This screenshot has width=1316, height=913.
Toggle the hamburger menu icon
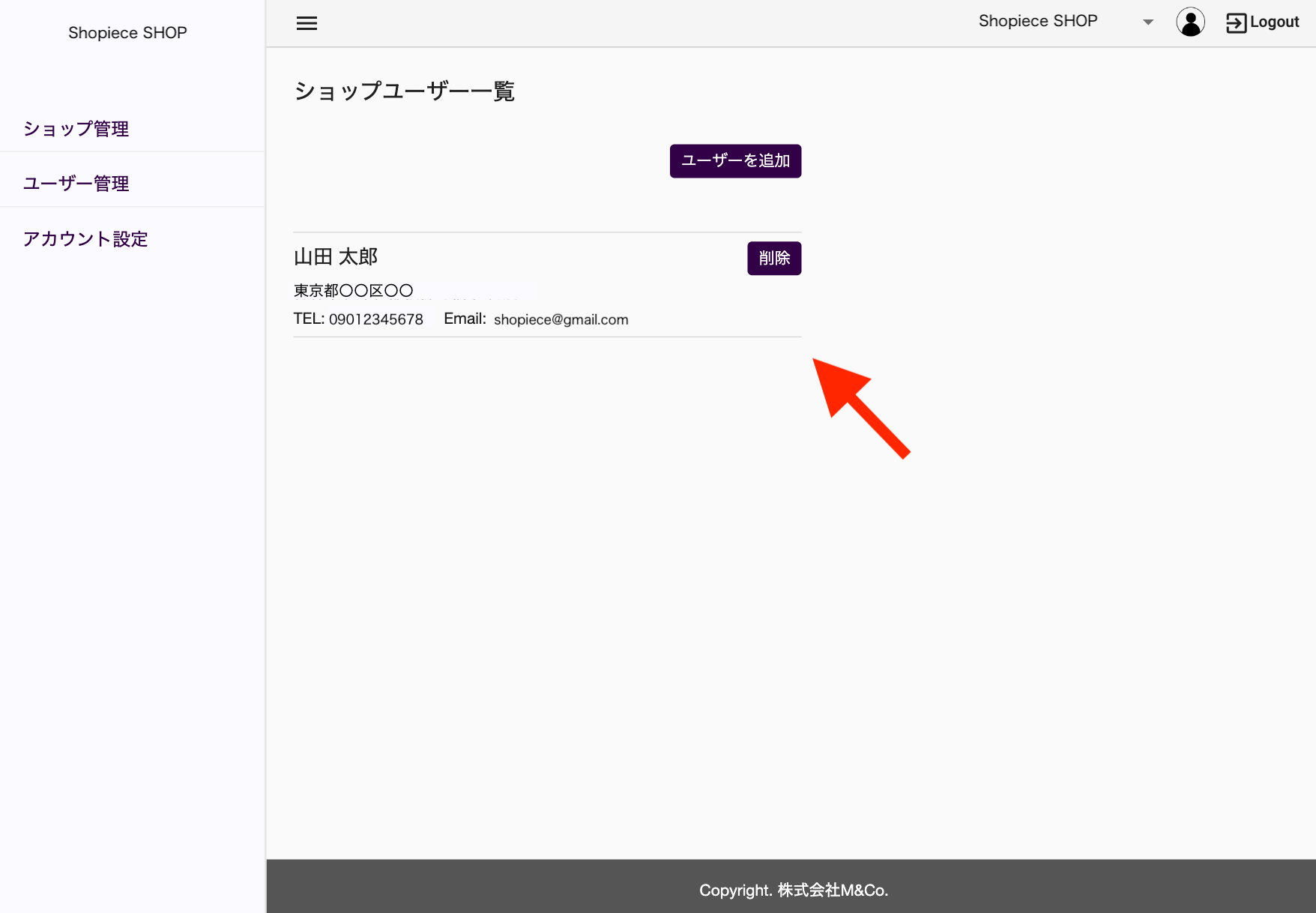pos(307,23)
